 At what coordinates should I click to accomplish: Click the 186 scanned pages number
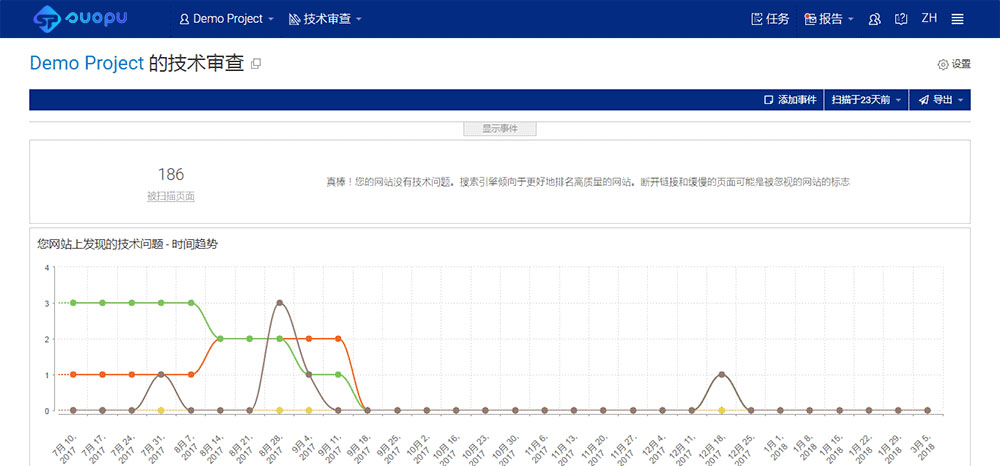[171, 174]
